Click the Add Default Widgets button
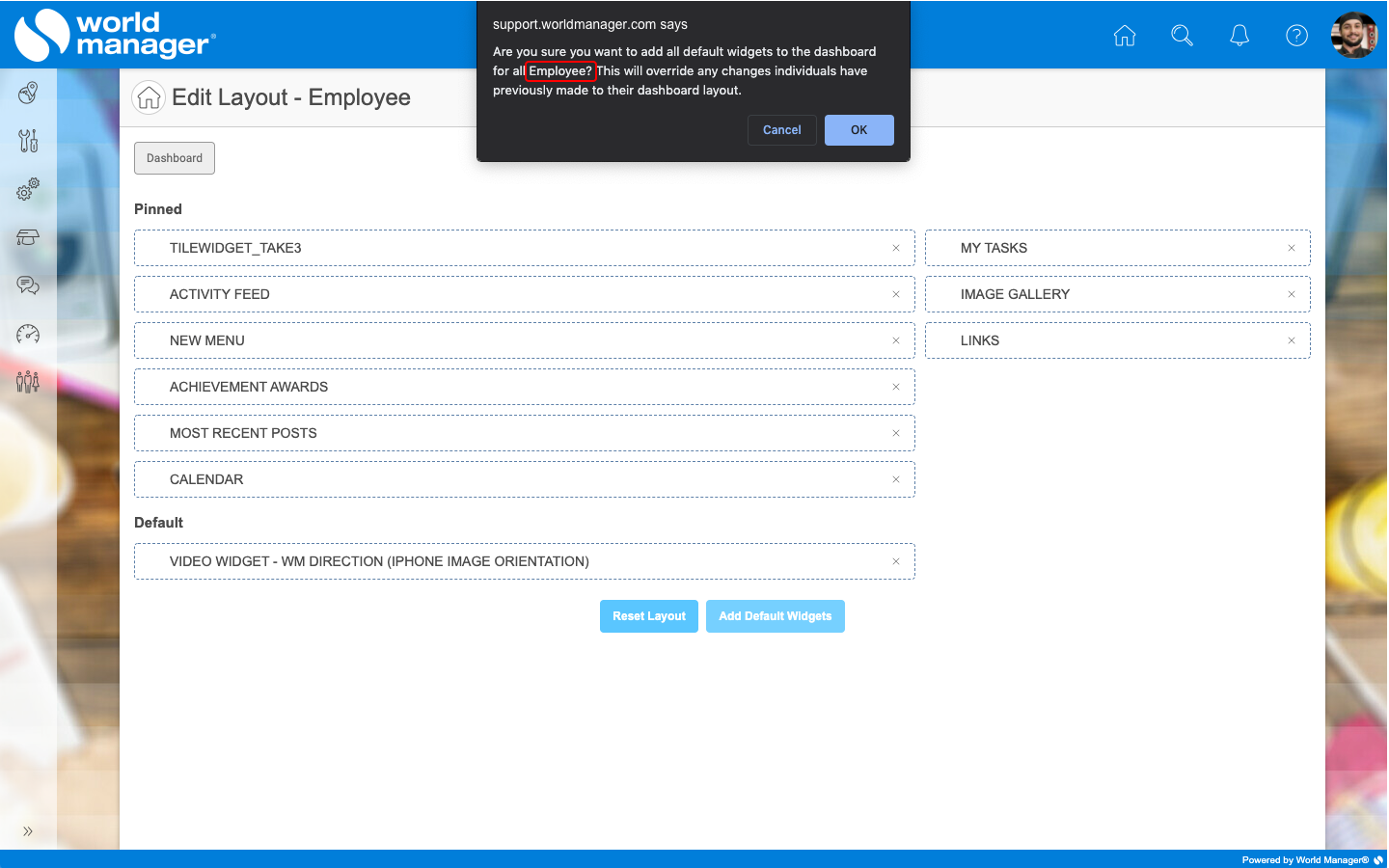 pyautogui.click(x=775, y=616)
